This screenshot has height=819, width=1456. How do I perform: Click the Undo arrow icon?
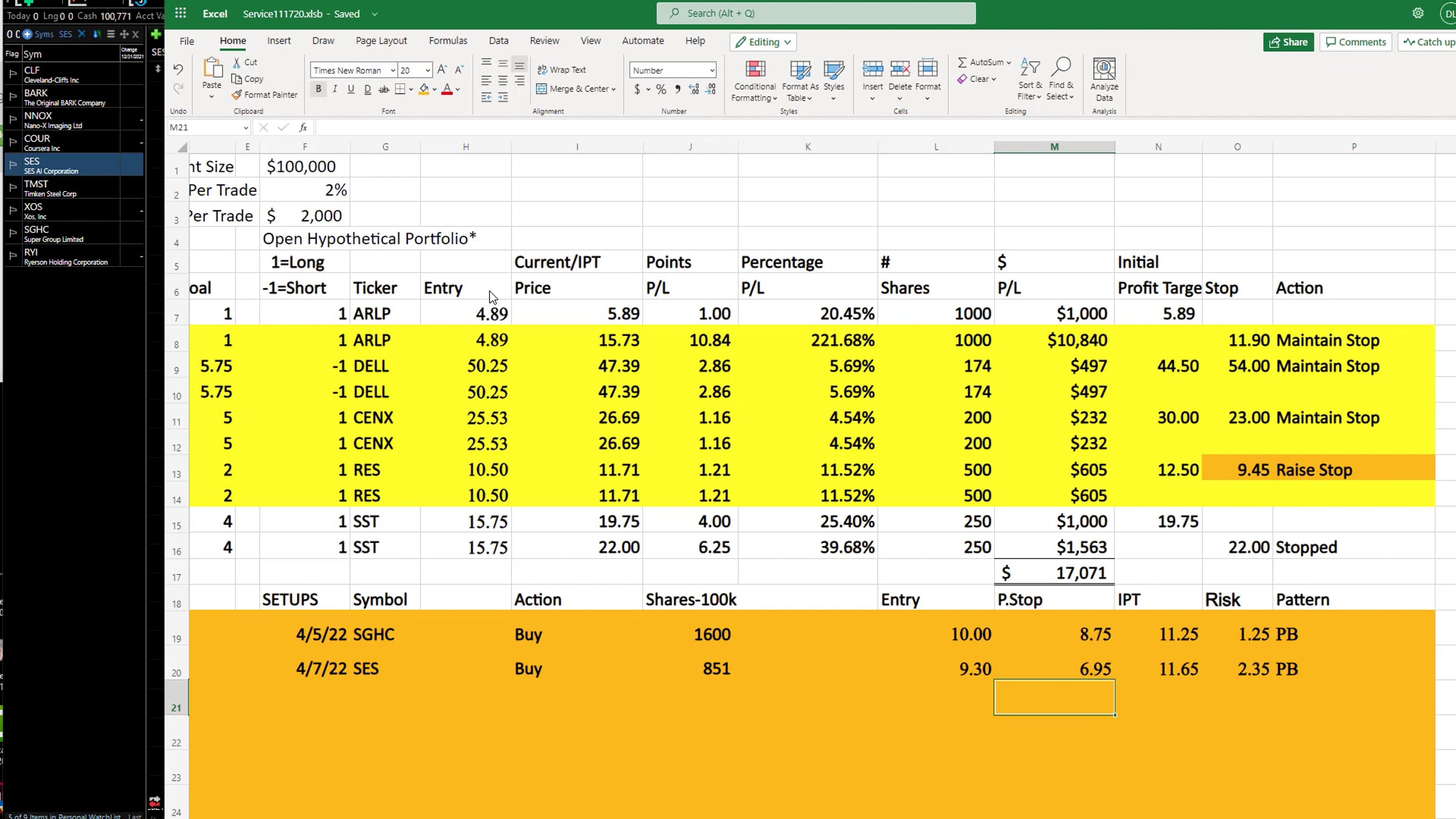[x=178, y=69]
